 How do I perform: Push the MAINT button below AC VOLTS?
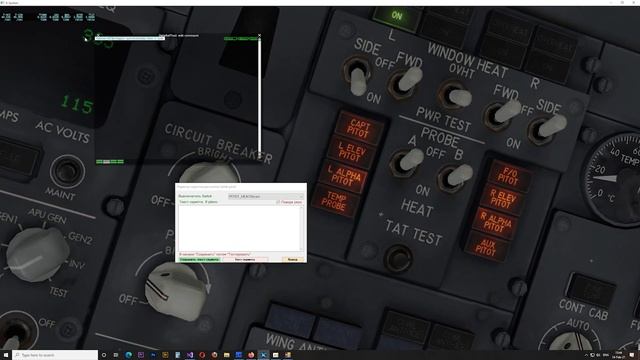[67, 171]
